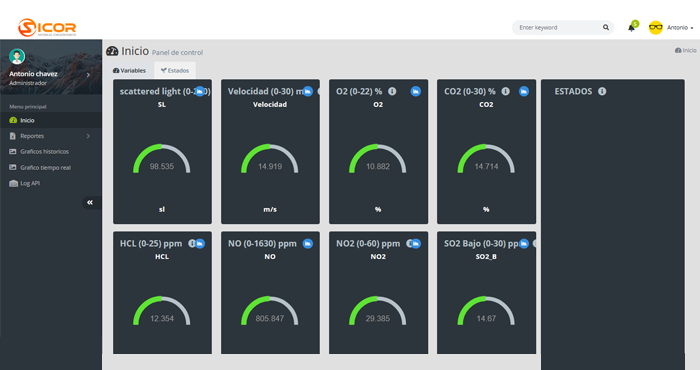Switch to the Estados tab
700x370 pixels.
point(175,71)
